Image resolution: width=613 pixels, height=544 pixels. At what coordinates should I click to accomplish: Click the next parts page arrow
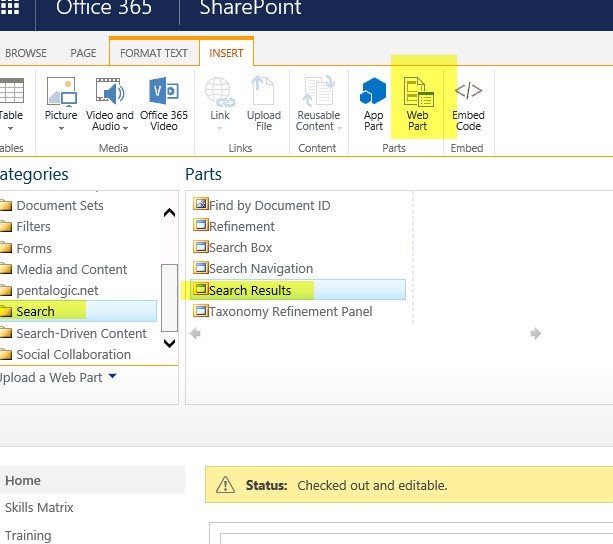point(536,333)
